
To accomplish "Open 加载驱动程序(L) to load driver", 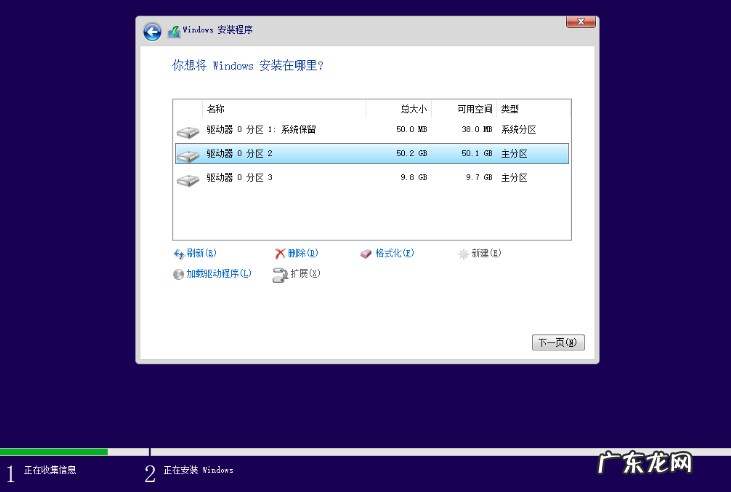I will click(x=219, y=274).
